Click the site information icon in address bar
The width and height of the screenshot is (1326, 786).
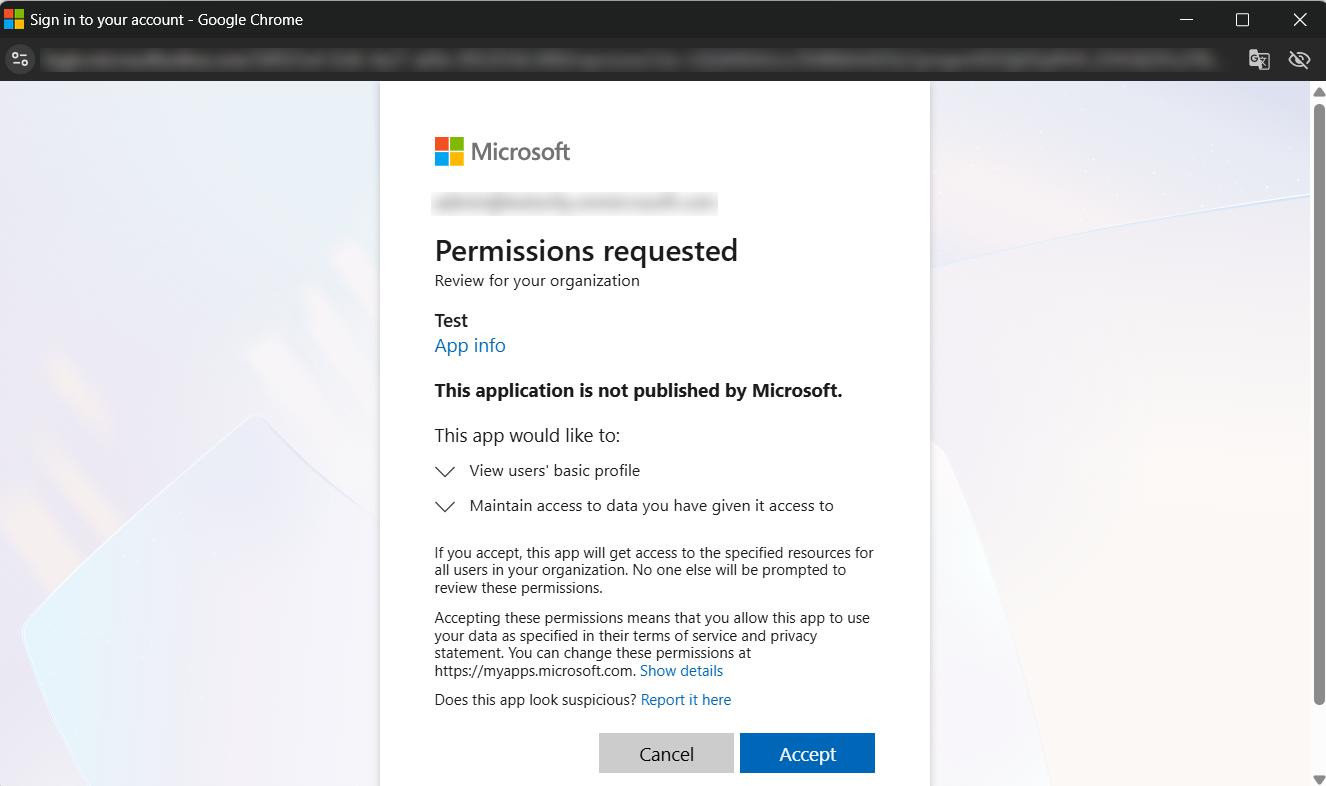pyautogui.click(x=20, y=59)
